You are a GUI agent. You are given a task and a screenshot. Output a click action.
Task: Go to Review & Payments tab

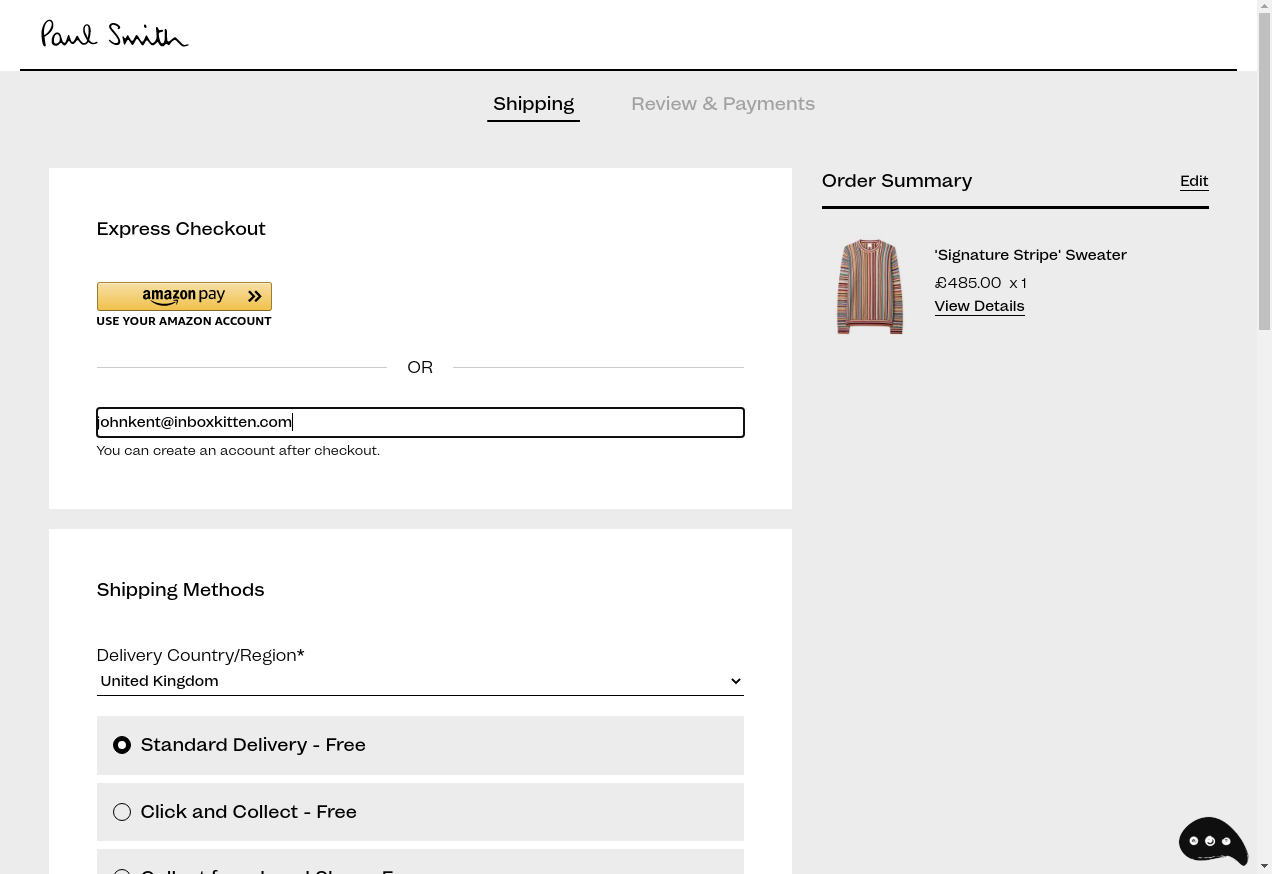(x=723, y=104)
